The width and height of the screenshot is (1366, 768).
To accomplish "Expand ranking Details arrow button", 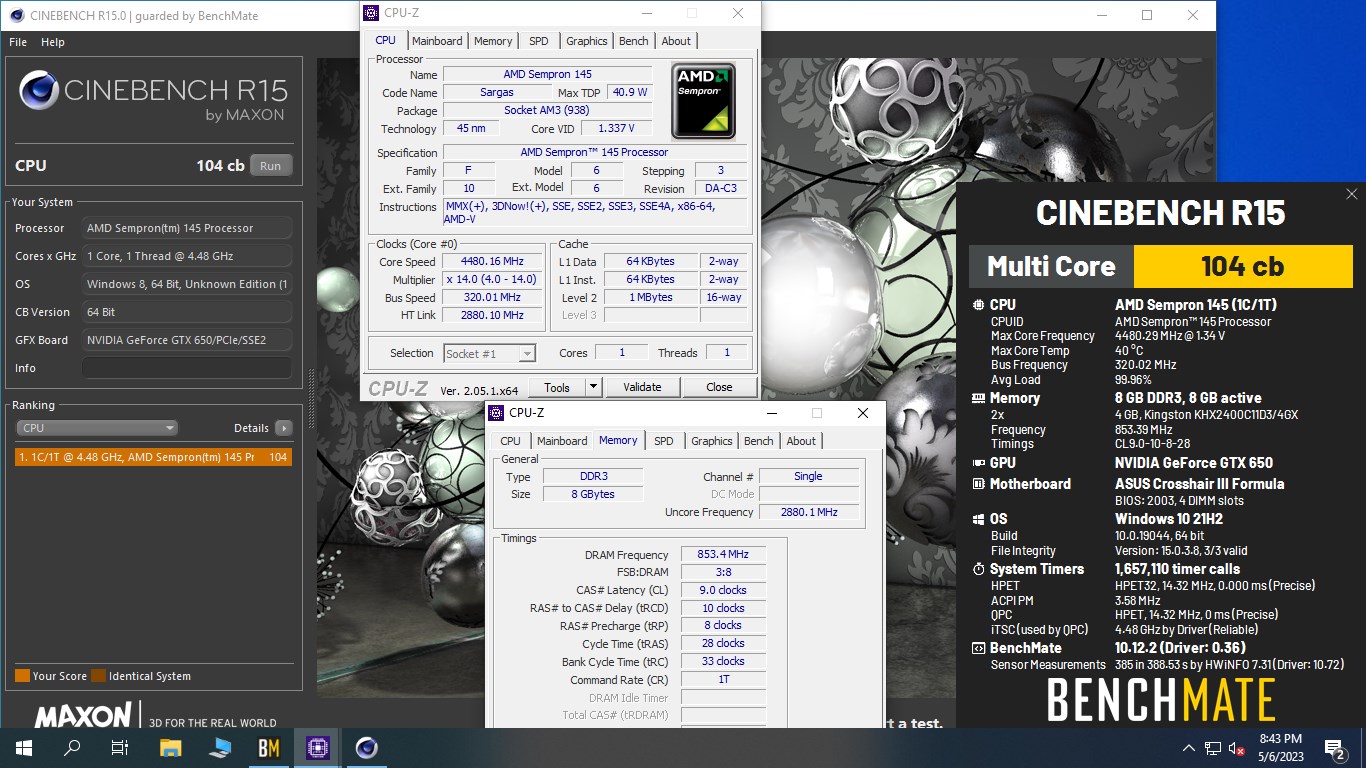I will pos(284,428).
